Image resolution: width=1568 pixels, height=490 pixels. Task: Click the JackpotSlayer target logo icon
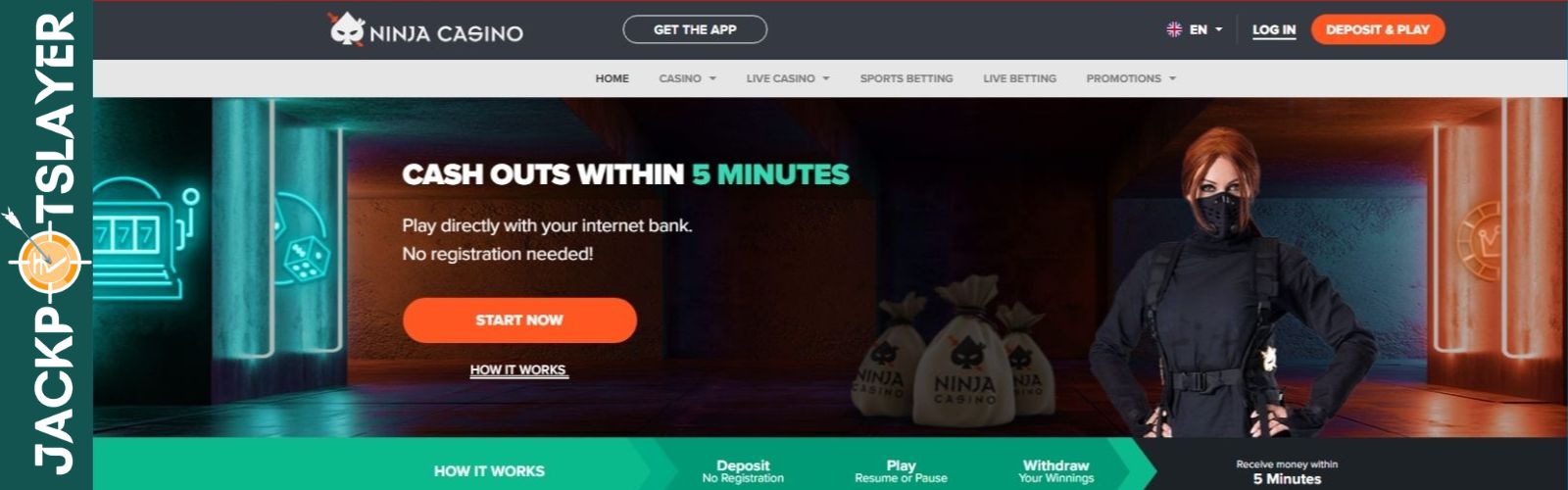click(x=47, y=262)
